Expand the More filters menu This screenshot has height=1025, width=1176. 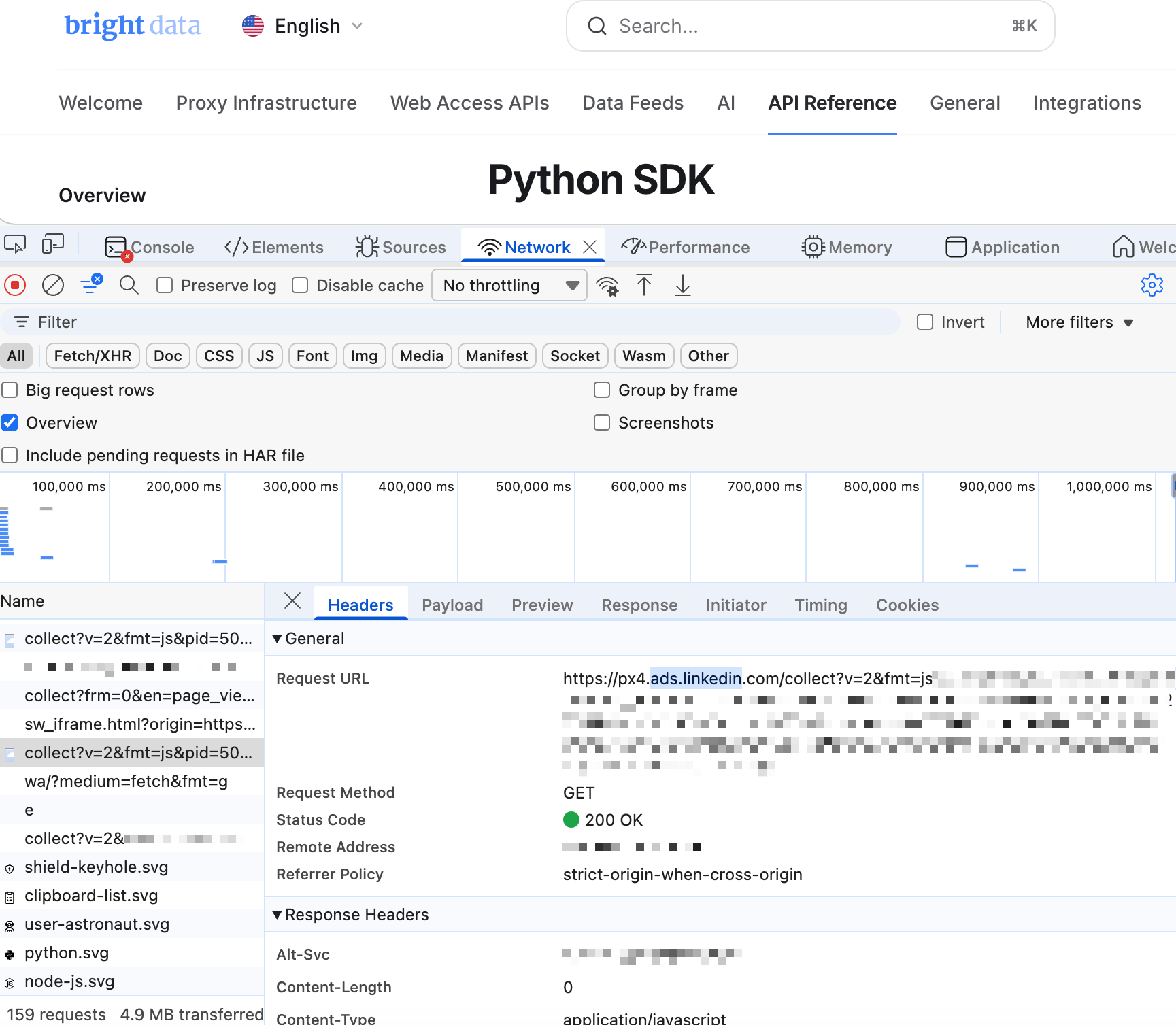coord(1077,322)
